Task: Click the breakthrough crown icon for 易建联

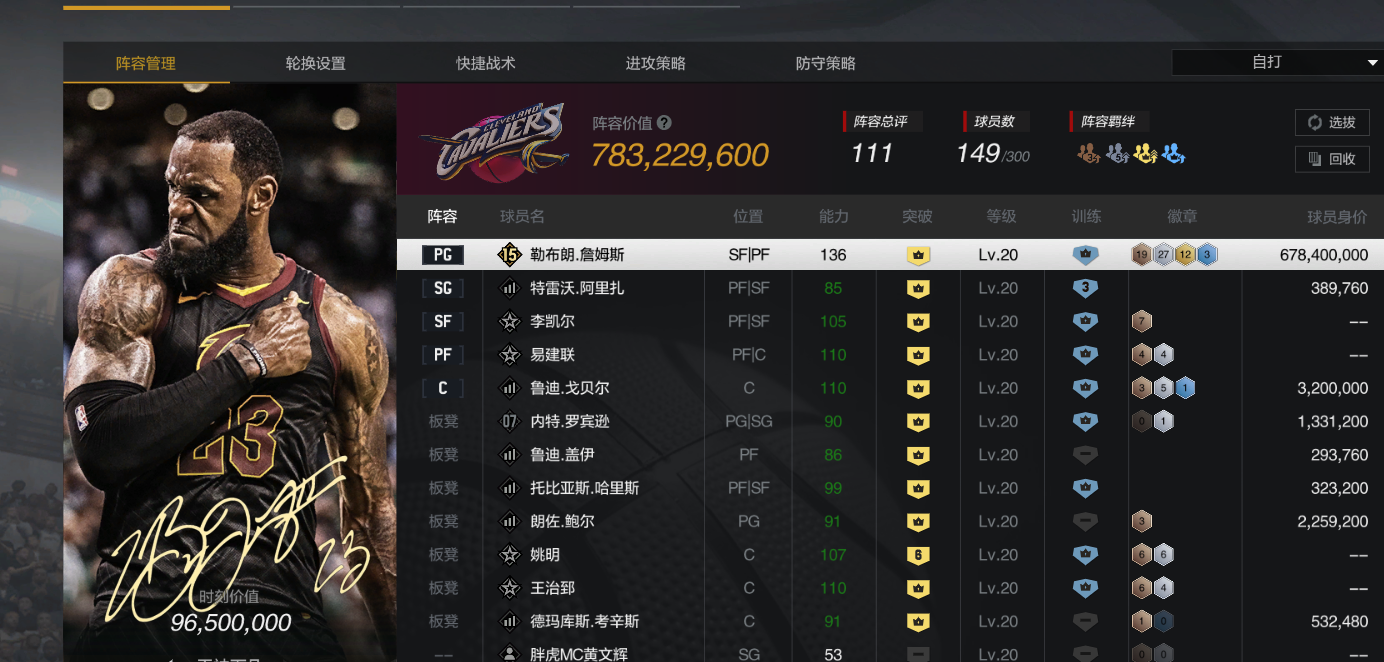Action: (x=918, y=355)
